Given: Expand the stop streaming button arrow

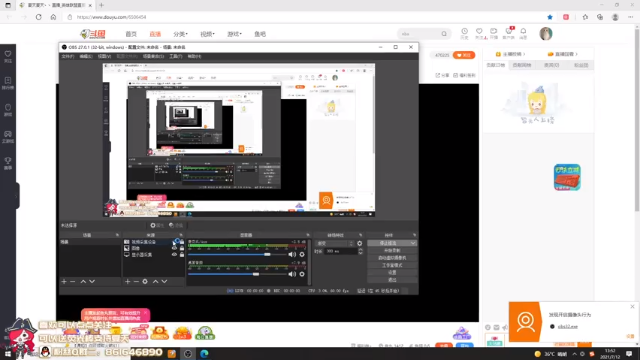Looking at the screenshot, I should [413, 243].
